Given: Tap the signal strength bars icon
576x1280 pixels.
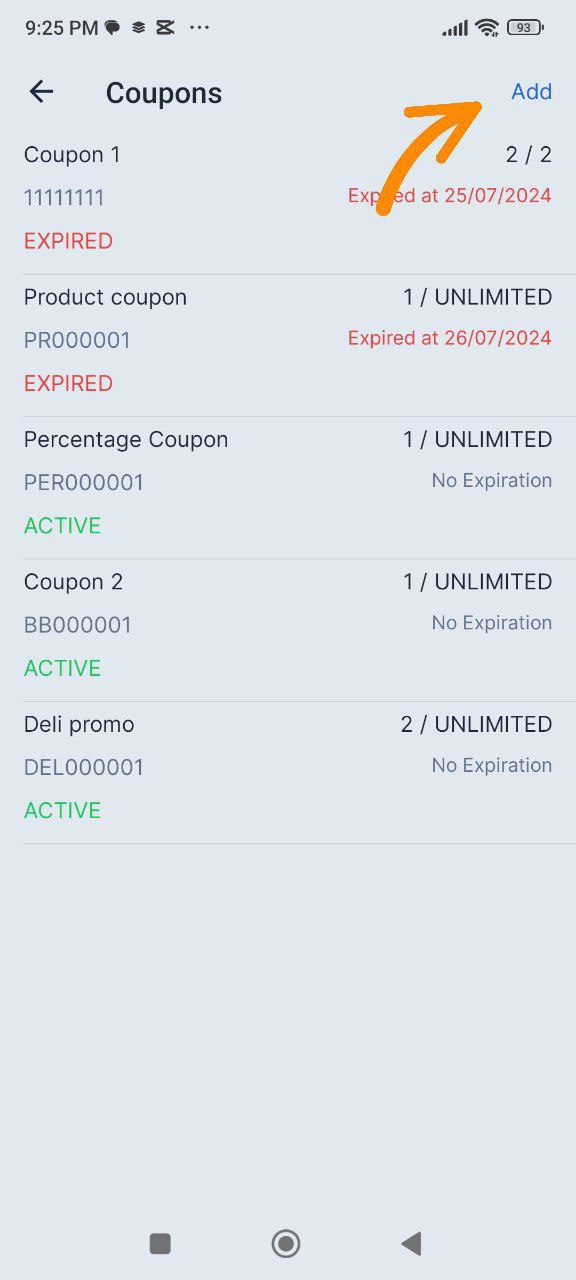Looking at the screenshot, I should (455, 28).
